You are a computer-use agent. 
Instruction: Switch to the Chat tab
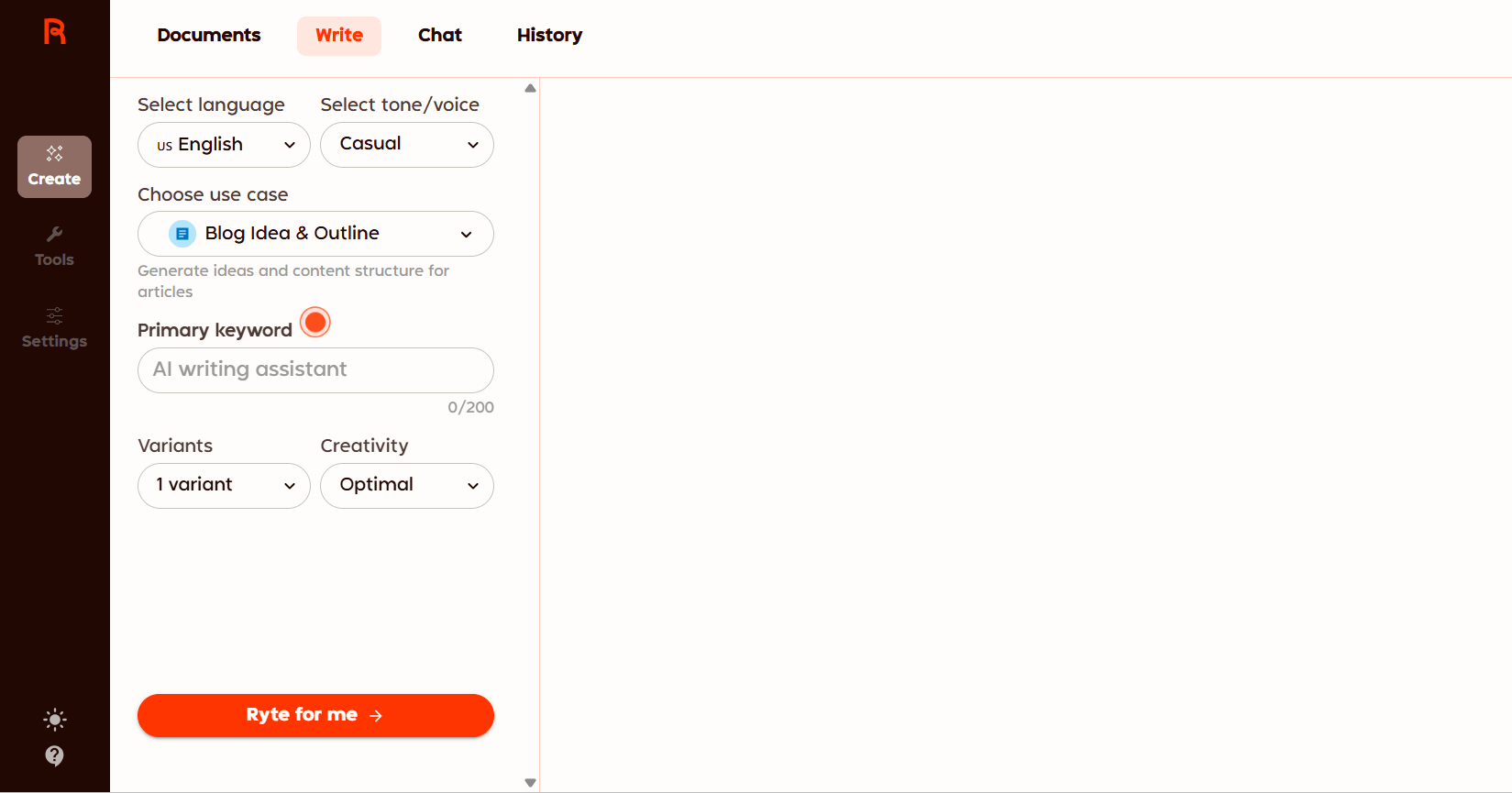coord(440,36)
